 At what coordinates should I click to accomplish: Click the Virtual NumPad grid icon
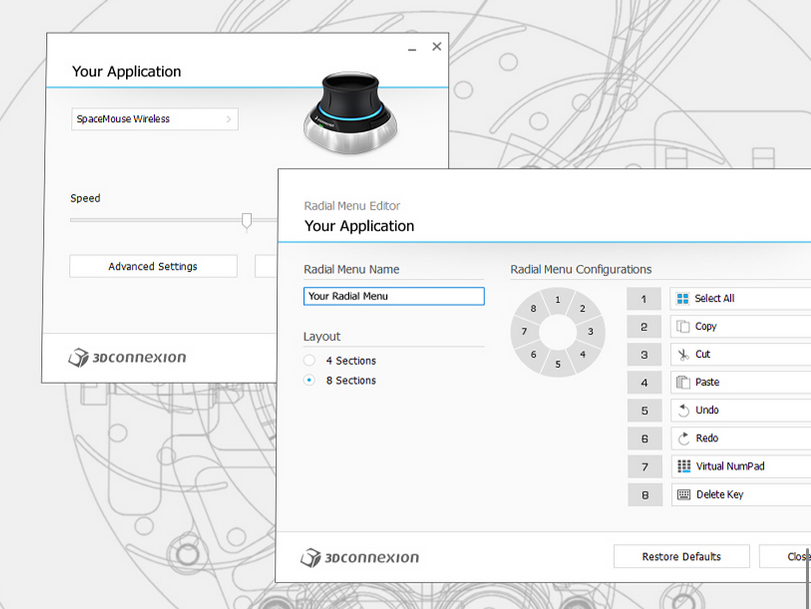point(683,466)
